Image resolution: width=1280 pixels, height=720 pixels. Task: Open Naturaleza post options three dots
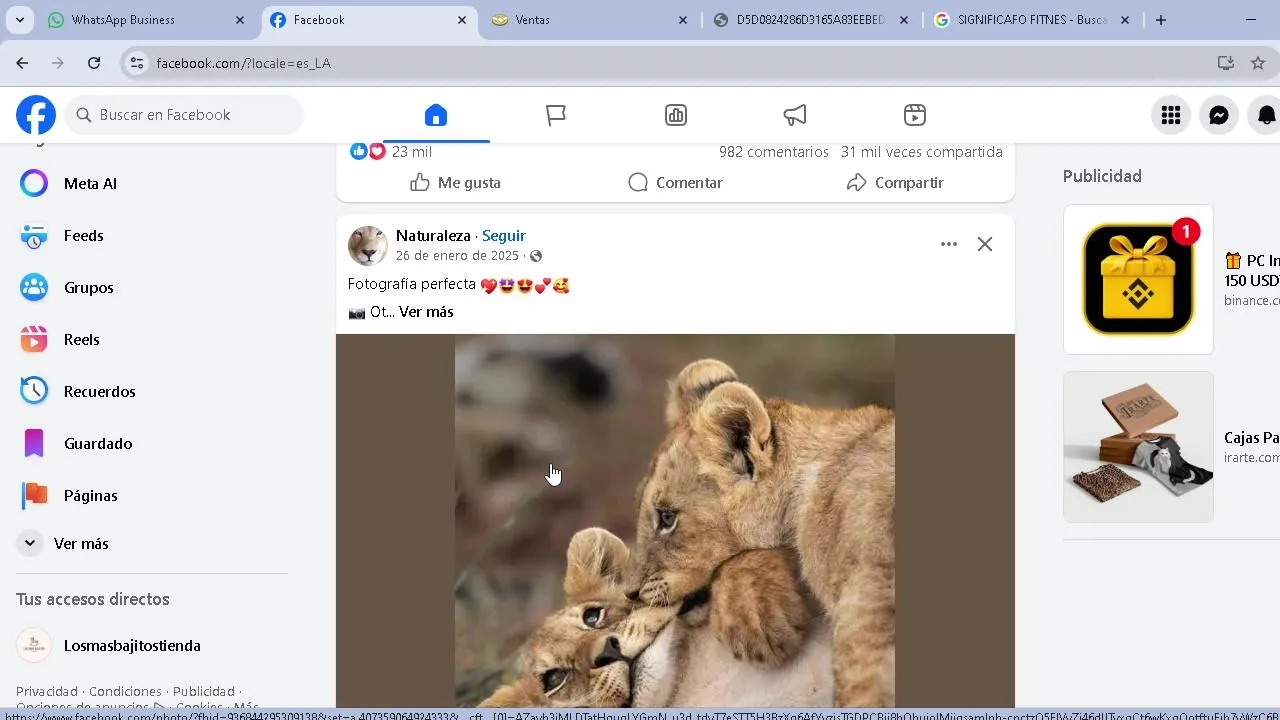[949, 244]
